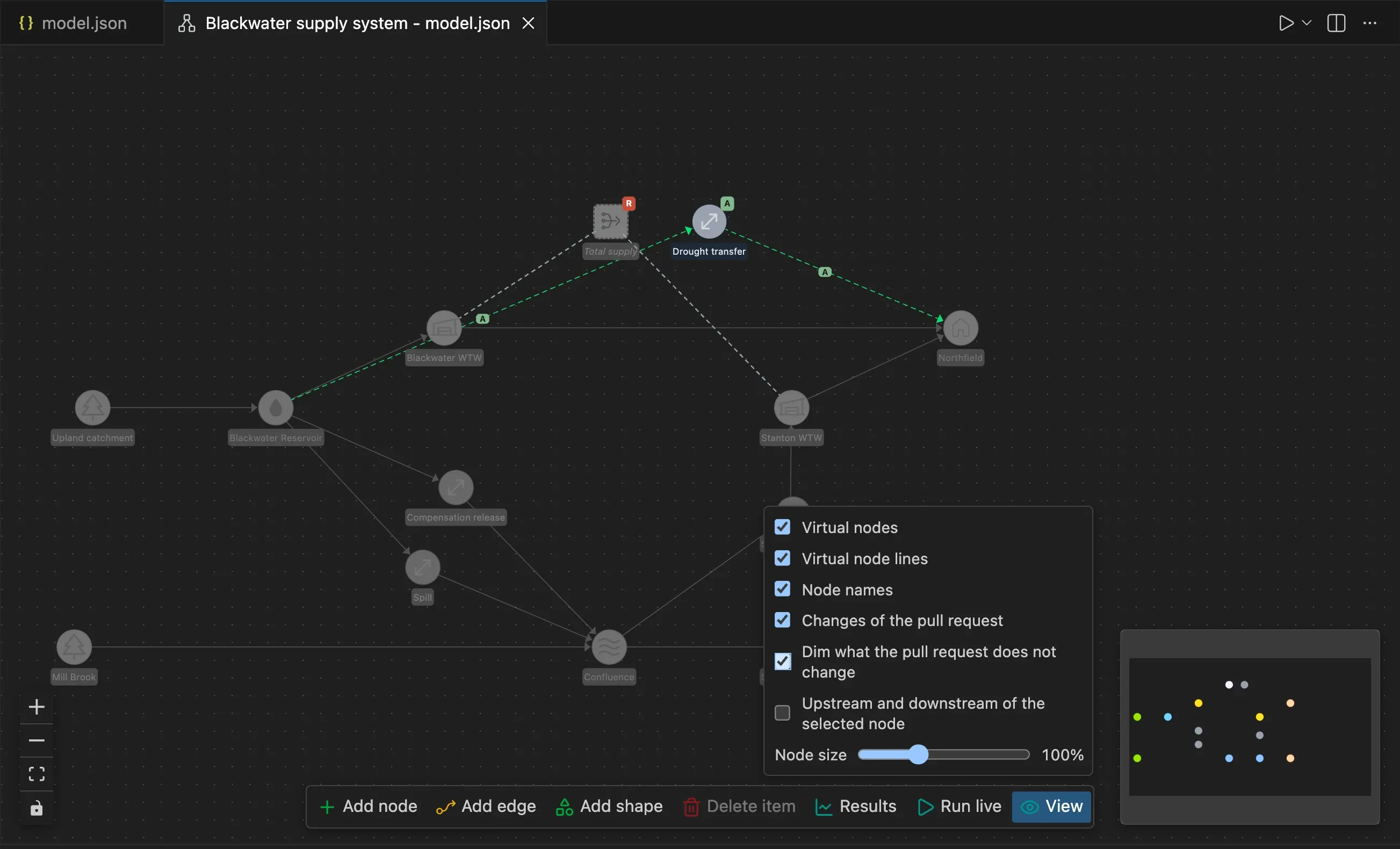Click the R badge on Total supply
Image resolution: width=1400 pixels, height=849 pixels.
pyautogui.click(x=629, y=204)
